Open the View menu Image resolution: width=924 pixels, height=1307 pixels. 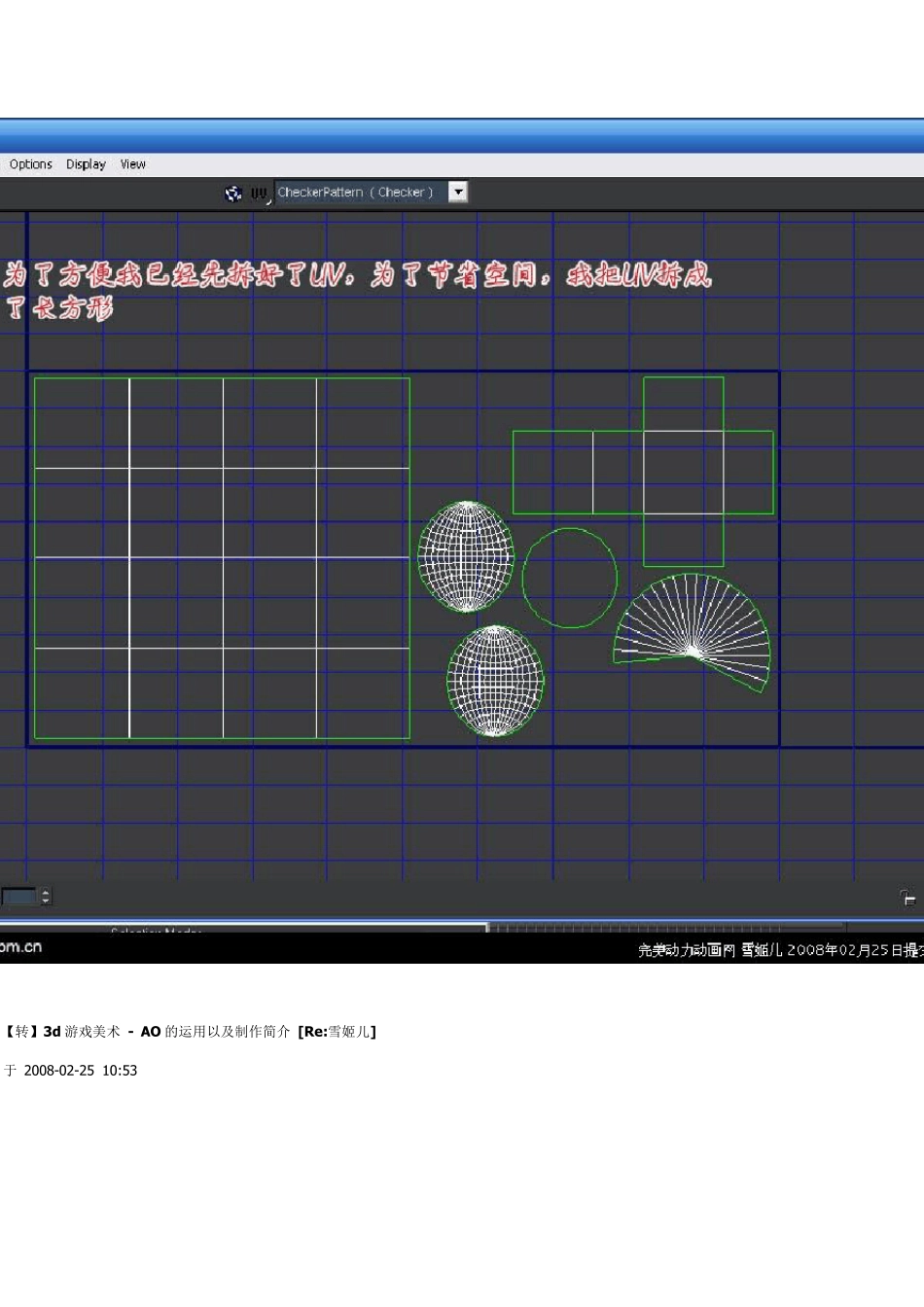(x=133, y=164)
